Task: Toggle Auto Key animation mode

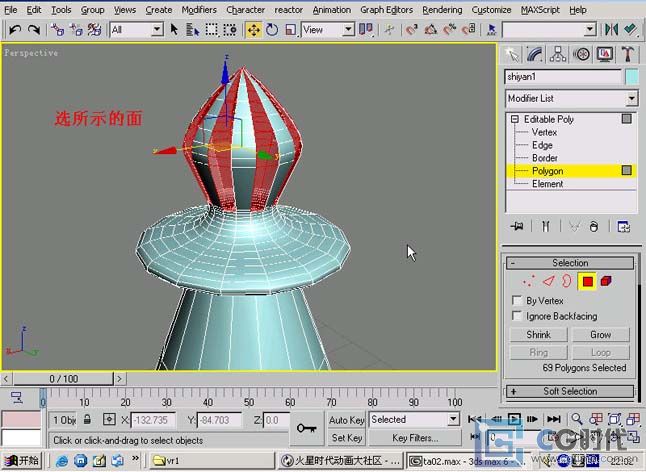Action: 346,420
